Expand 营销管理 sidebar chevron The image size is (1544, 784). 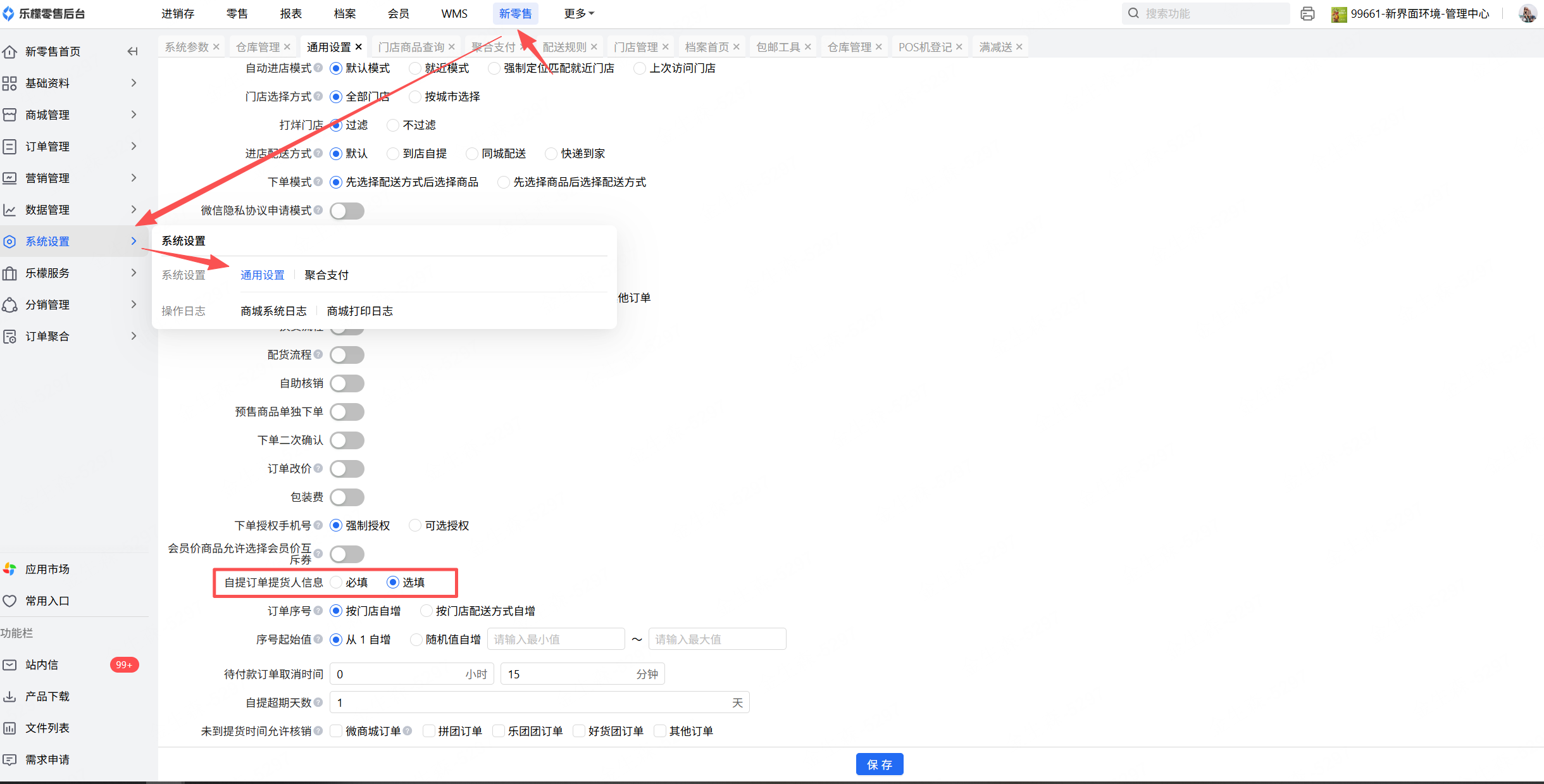[134, 178]
